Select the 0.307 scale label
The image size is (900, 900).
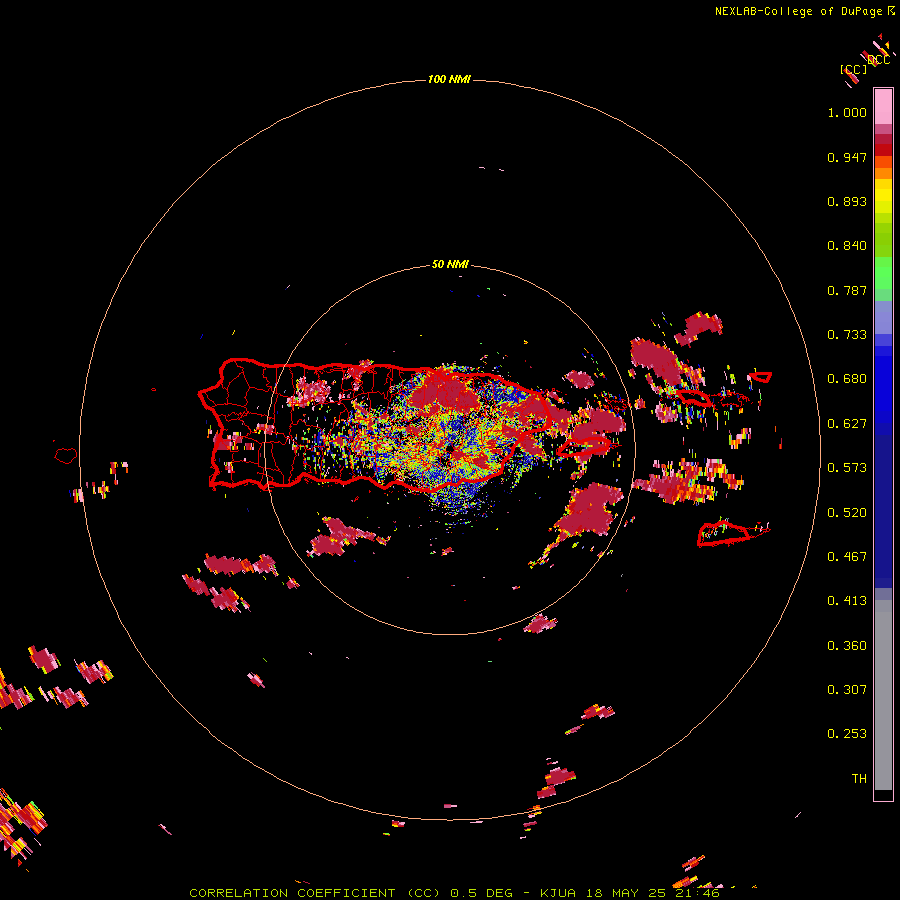click(847, 689)
